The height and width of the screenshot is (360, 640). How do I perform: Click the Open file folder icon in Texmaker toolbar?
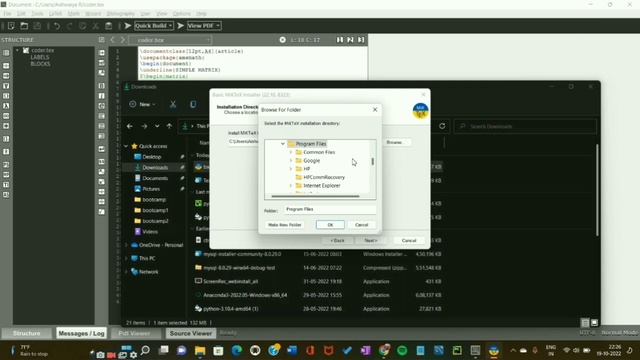[x=24, y=26]
